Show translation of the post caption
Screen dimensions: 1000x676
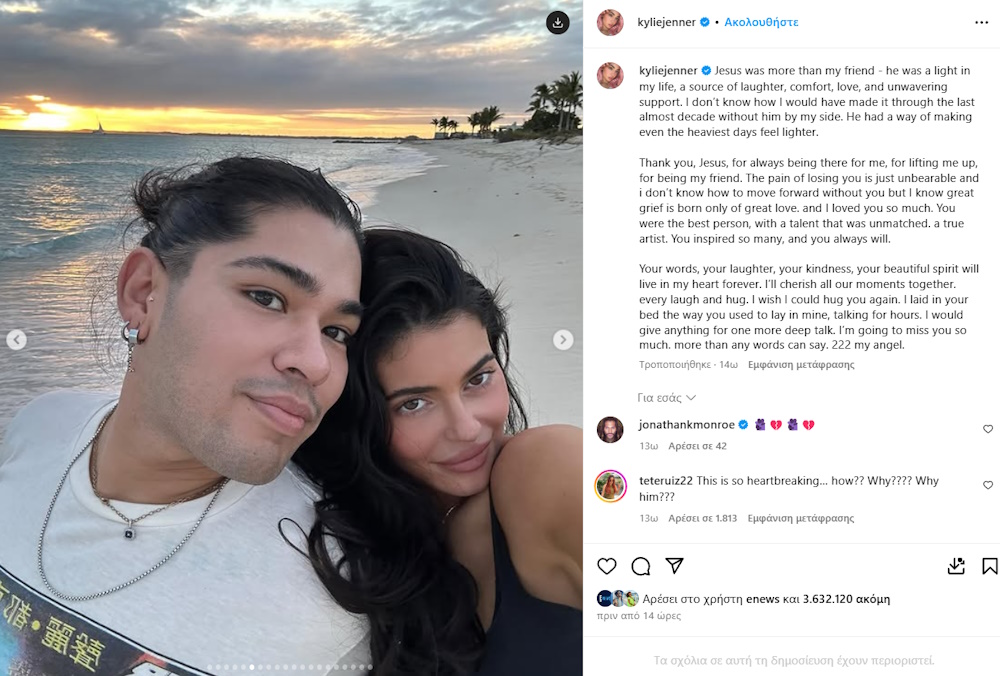pyautogui.click(x=801, y=365)
